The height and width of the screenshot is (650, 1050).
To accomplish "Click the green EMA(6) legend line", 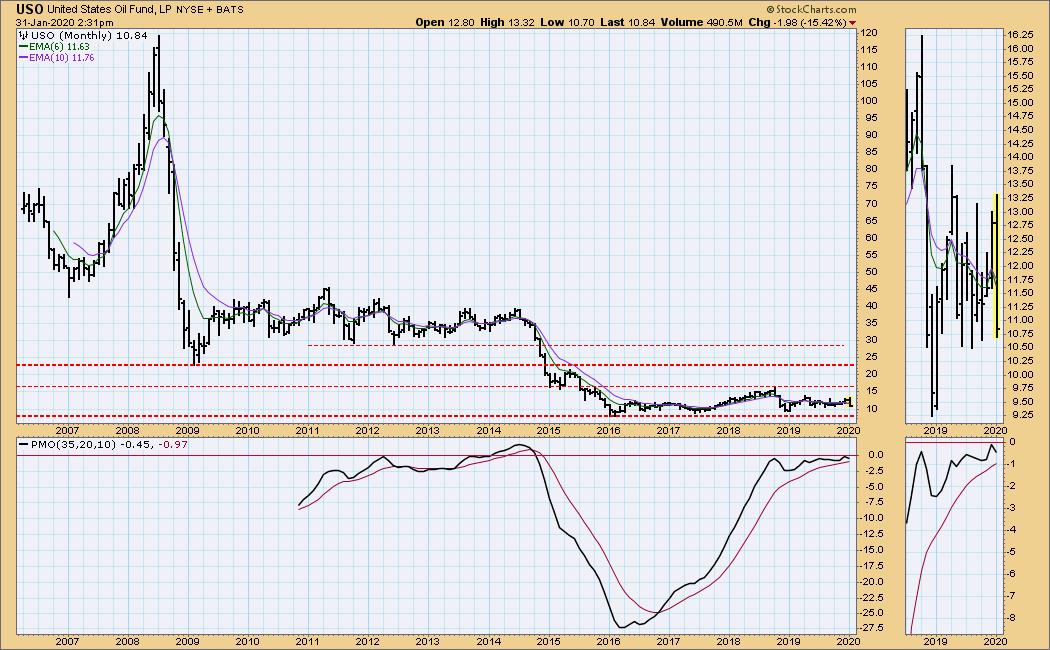I will [x=23, y=47].
